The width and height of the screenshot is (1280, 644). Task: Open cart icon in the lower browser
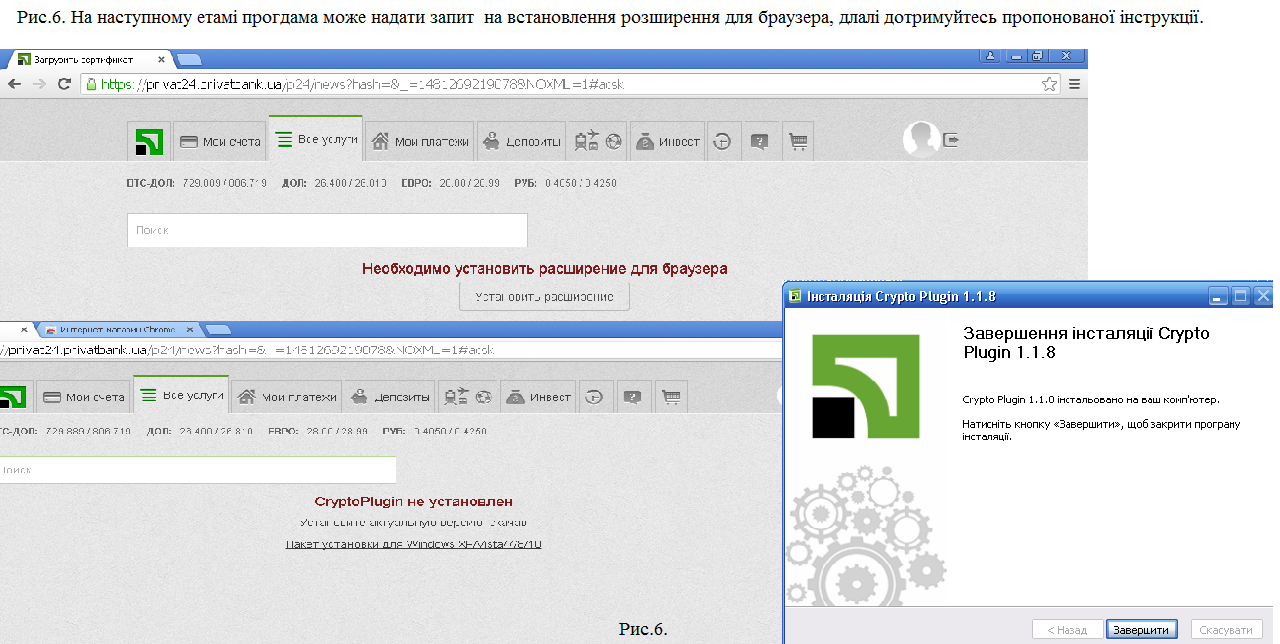(670, 397)
